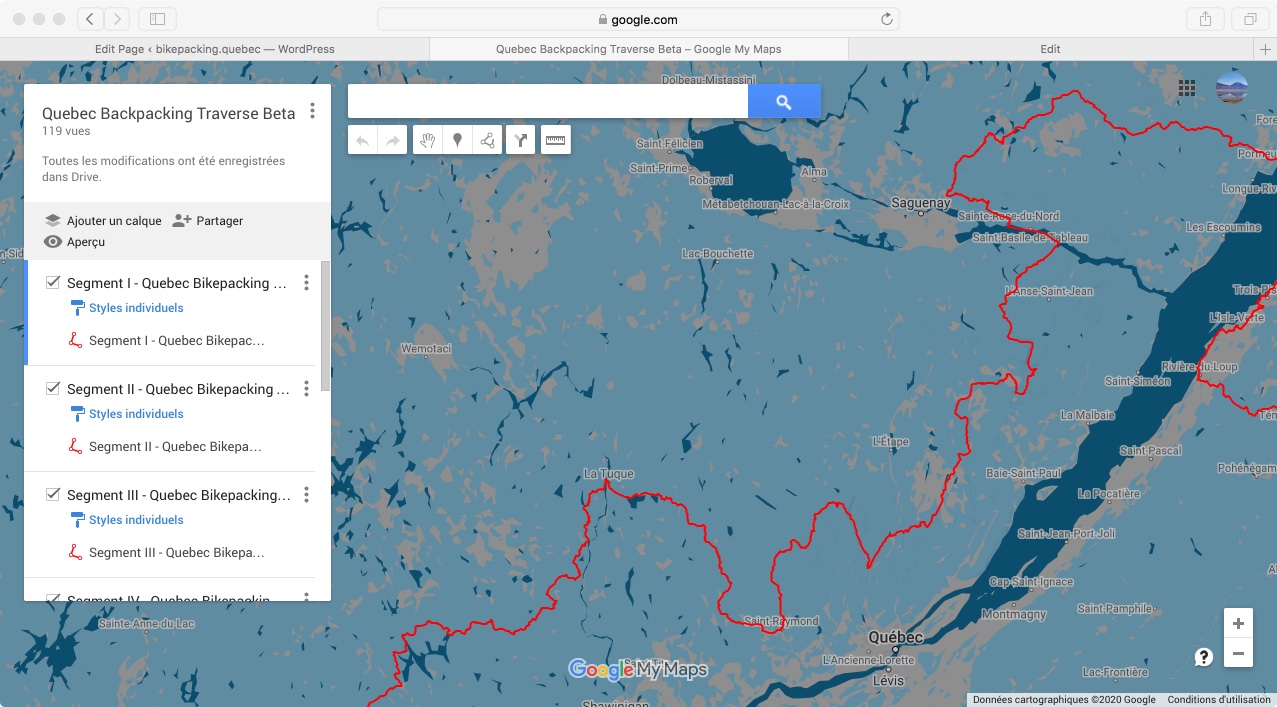Viewport: 1277px width, 707px height.
Task: Open Styles individuels for Segment III
Action: [x=136, y=520]
